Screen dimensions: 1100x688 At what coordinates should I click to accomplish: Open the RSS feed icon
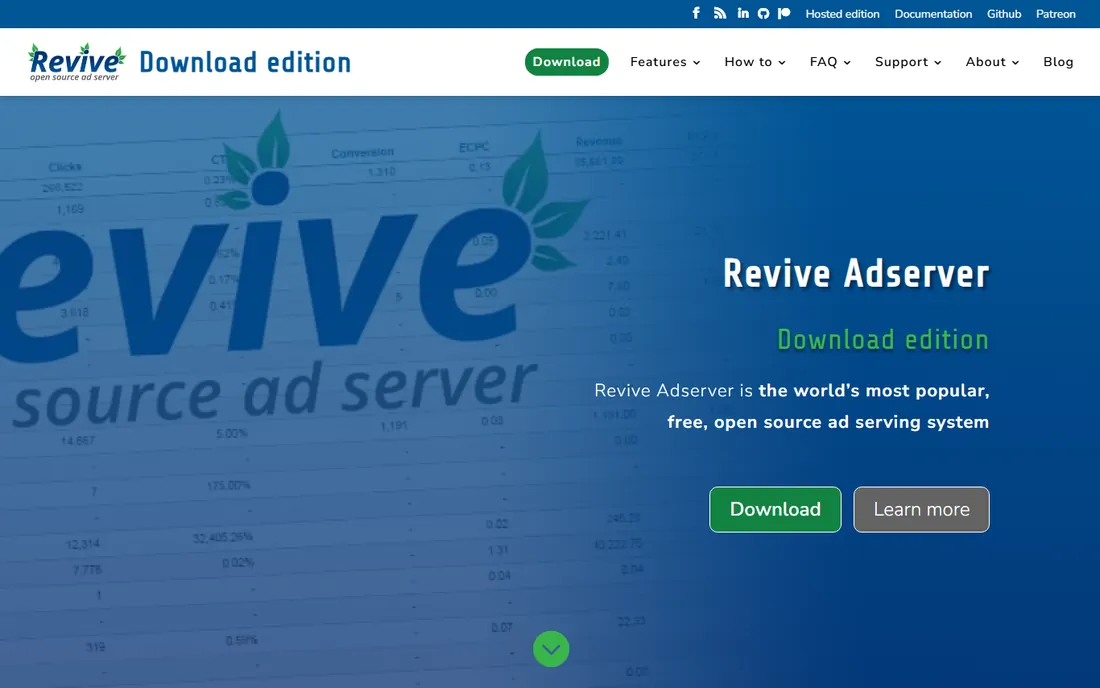tap(720, 13)
